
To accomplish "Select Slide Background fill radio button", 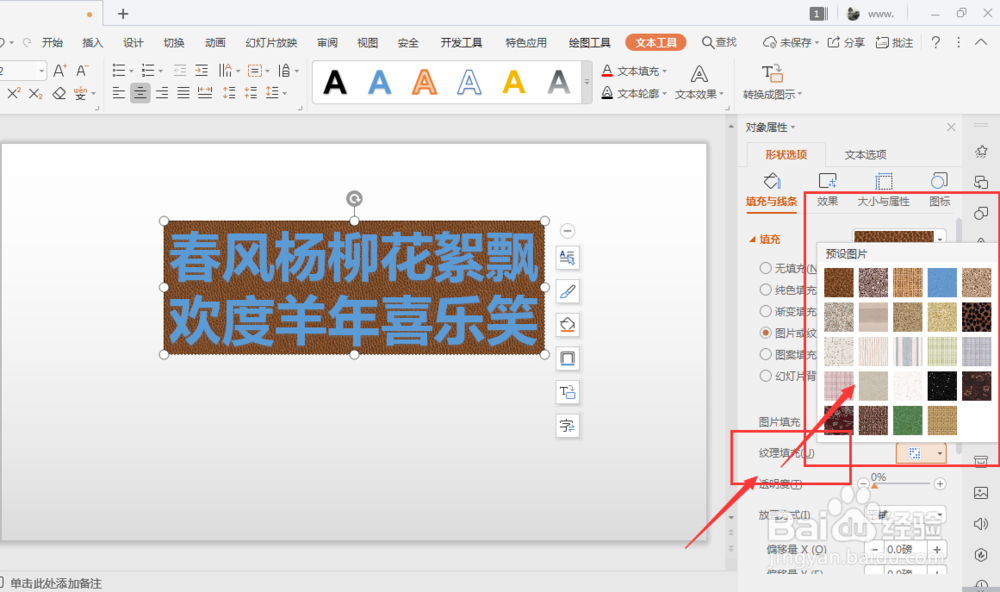I will (x=765, y=376).
